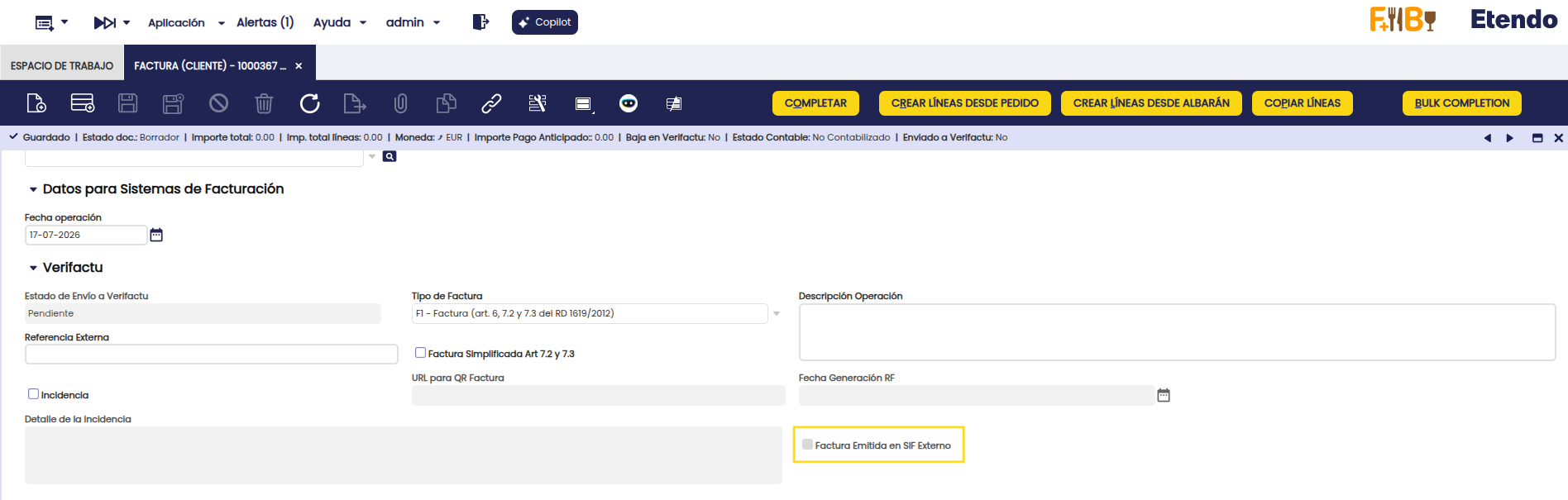Open dropdown arrow of the top partial field
The width and height of the screenshot is (1568, 500).
tap(372, 156)
